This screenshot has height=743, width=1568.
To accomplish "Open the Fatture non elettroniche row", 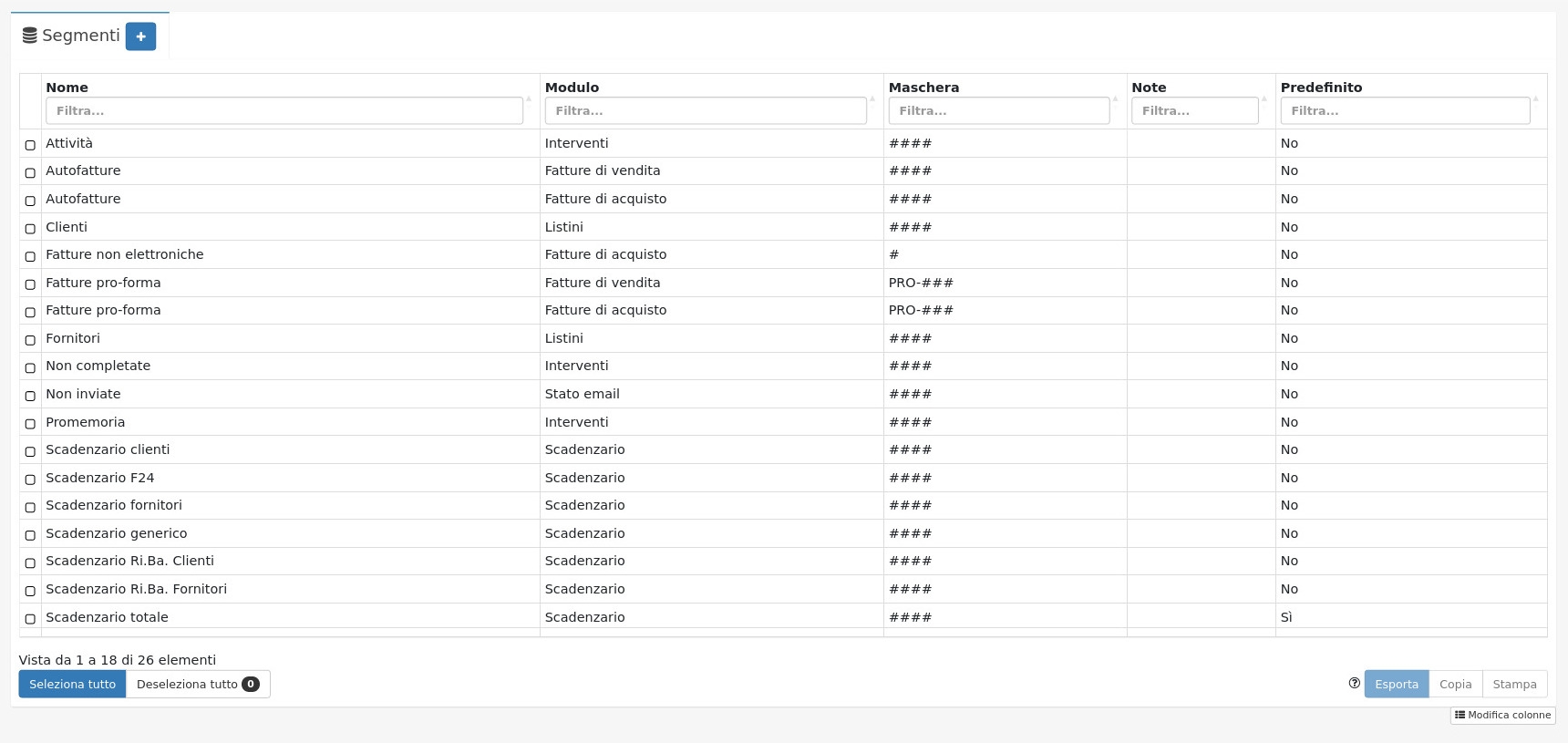I will (125, 255).
